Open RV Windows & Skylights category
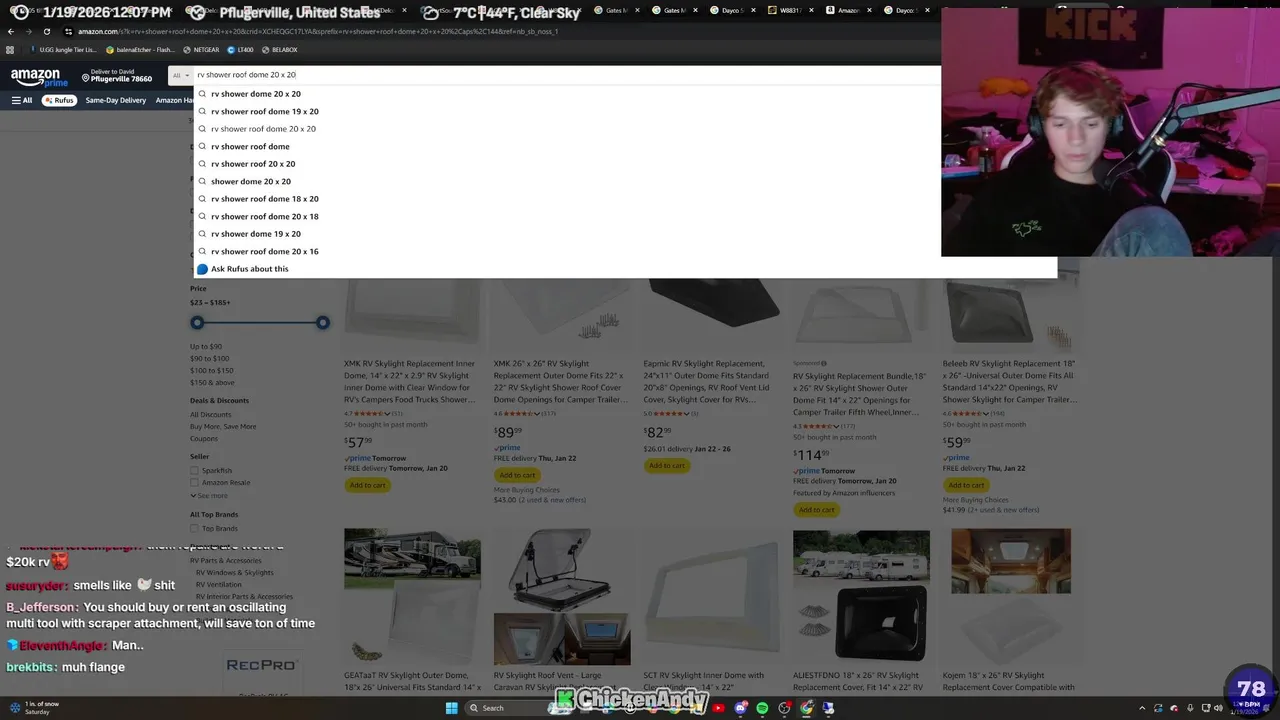This screenshot has height=720, width=1280. [x=234, y=573]
